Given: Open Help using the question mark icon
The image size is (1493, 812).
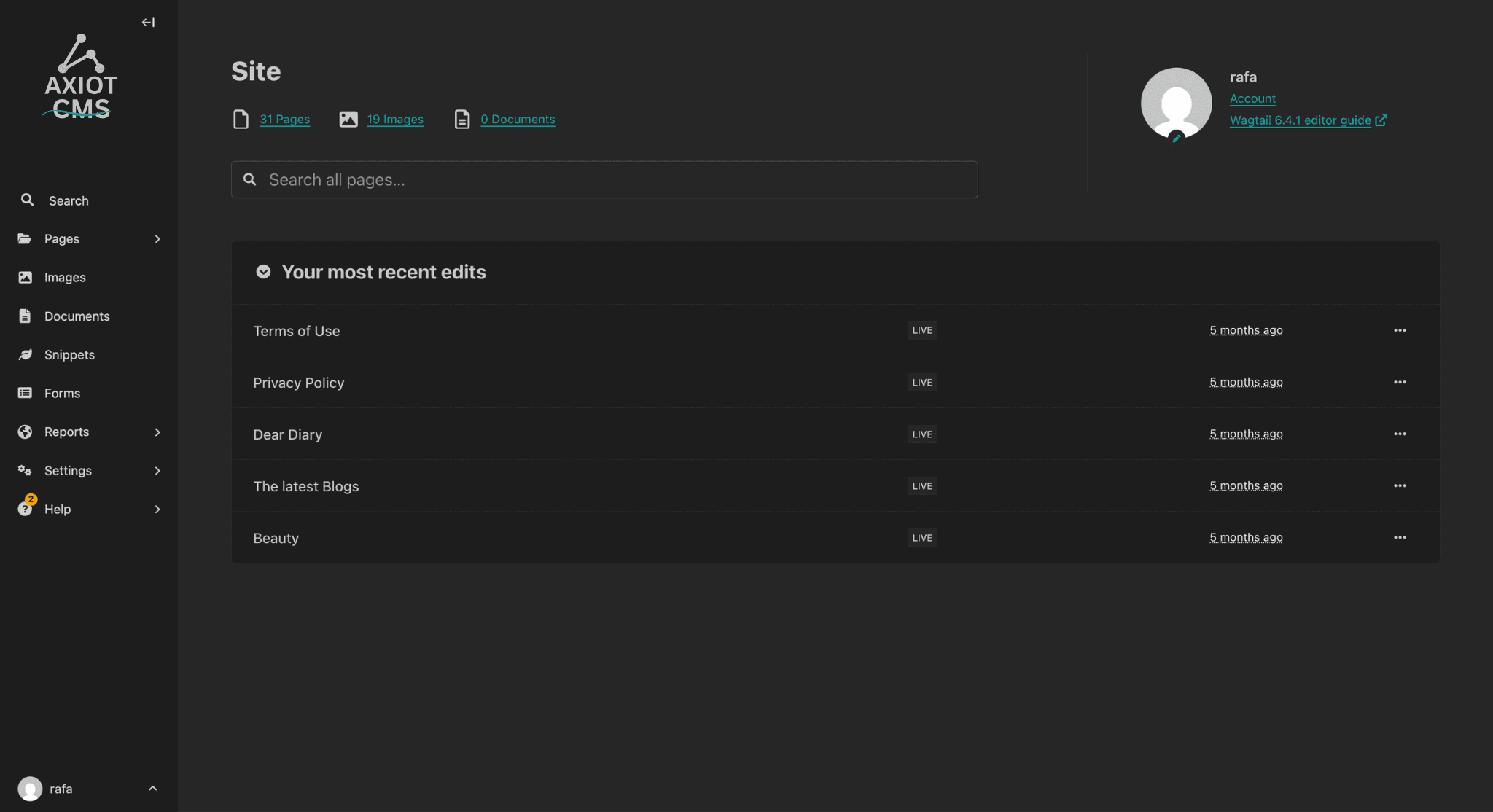Looking at the screenshot, I should [x=25, y=509].
